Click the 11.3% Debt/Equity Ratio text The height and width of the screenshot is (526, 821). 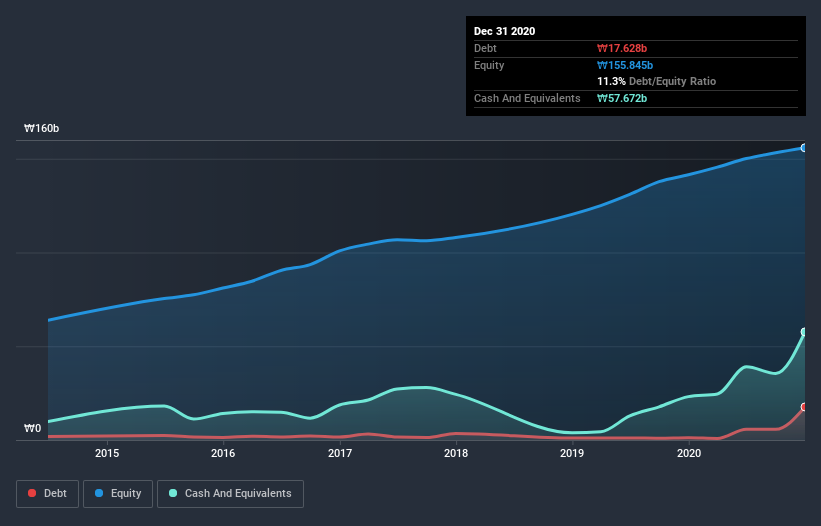pyautogui.click(x=657, y=81)
